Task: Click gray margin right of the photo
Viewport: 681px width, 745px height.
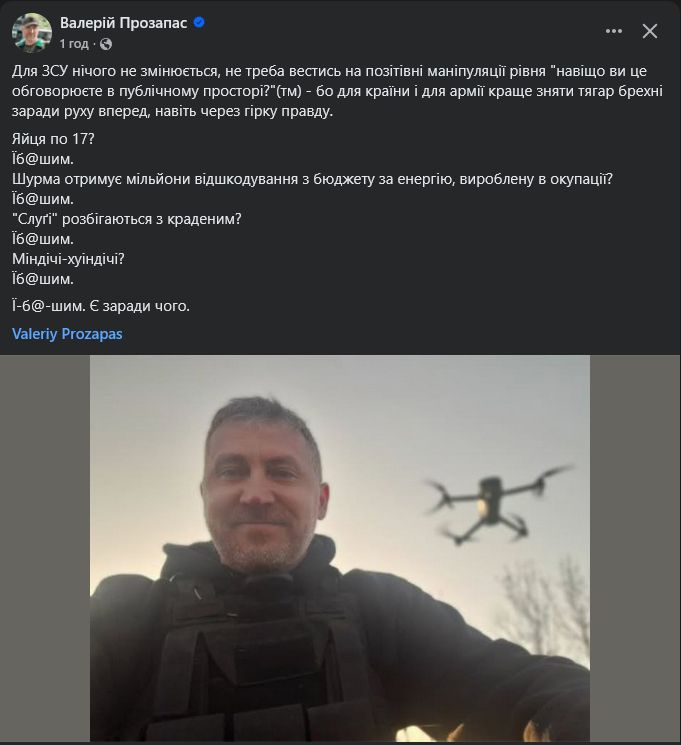Action: (x=635, y=548)
